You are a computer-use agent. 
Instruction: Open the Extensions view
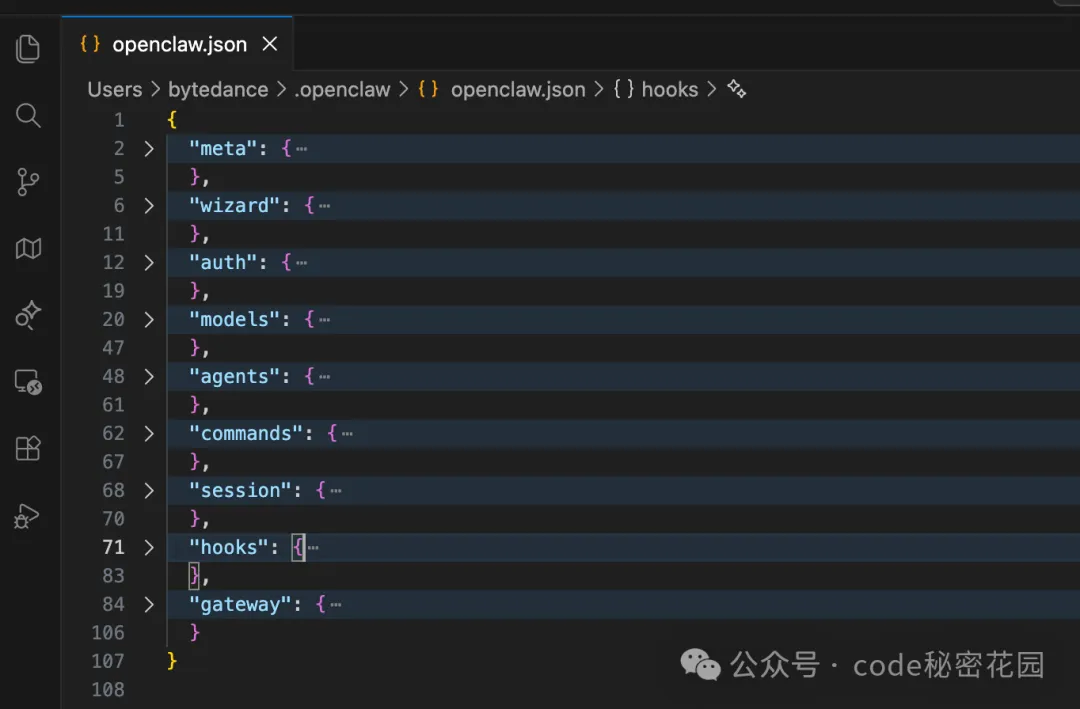click(28, 448)
